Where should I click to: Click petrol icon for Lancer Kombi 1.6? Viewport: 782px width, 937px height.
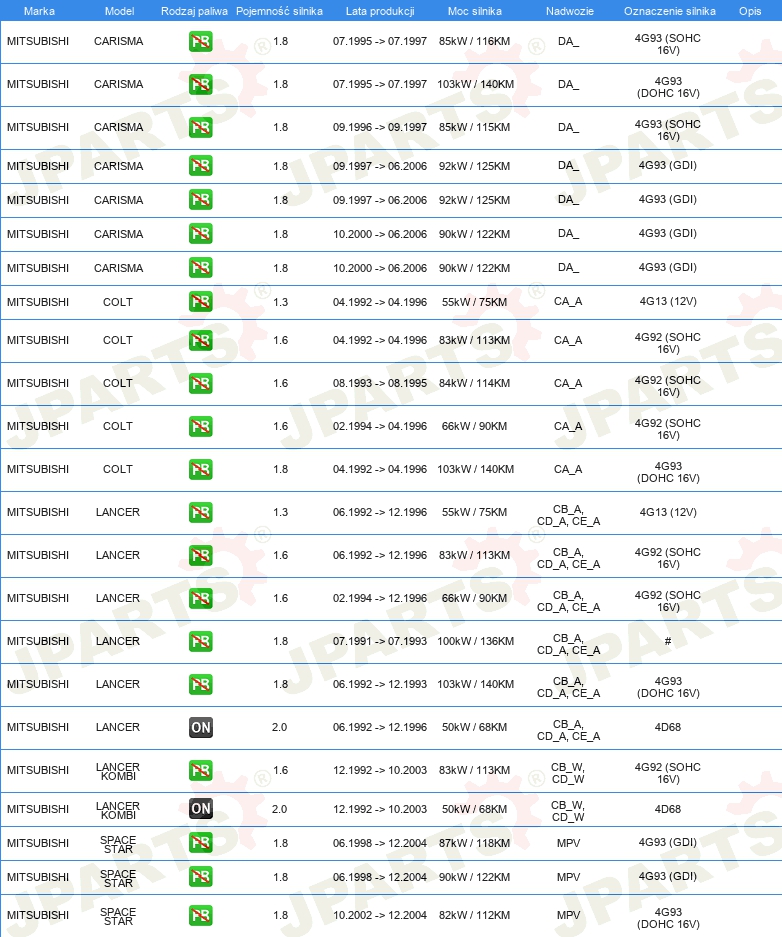pos(201,770)
